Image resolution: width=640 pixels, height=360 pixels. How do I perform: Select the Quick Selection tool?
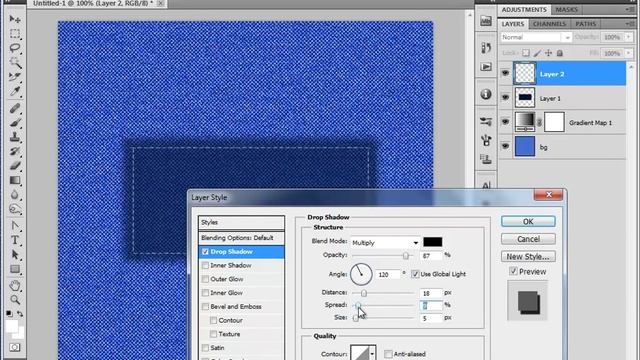15,62
